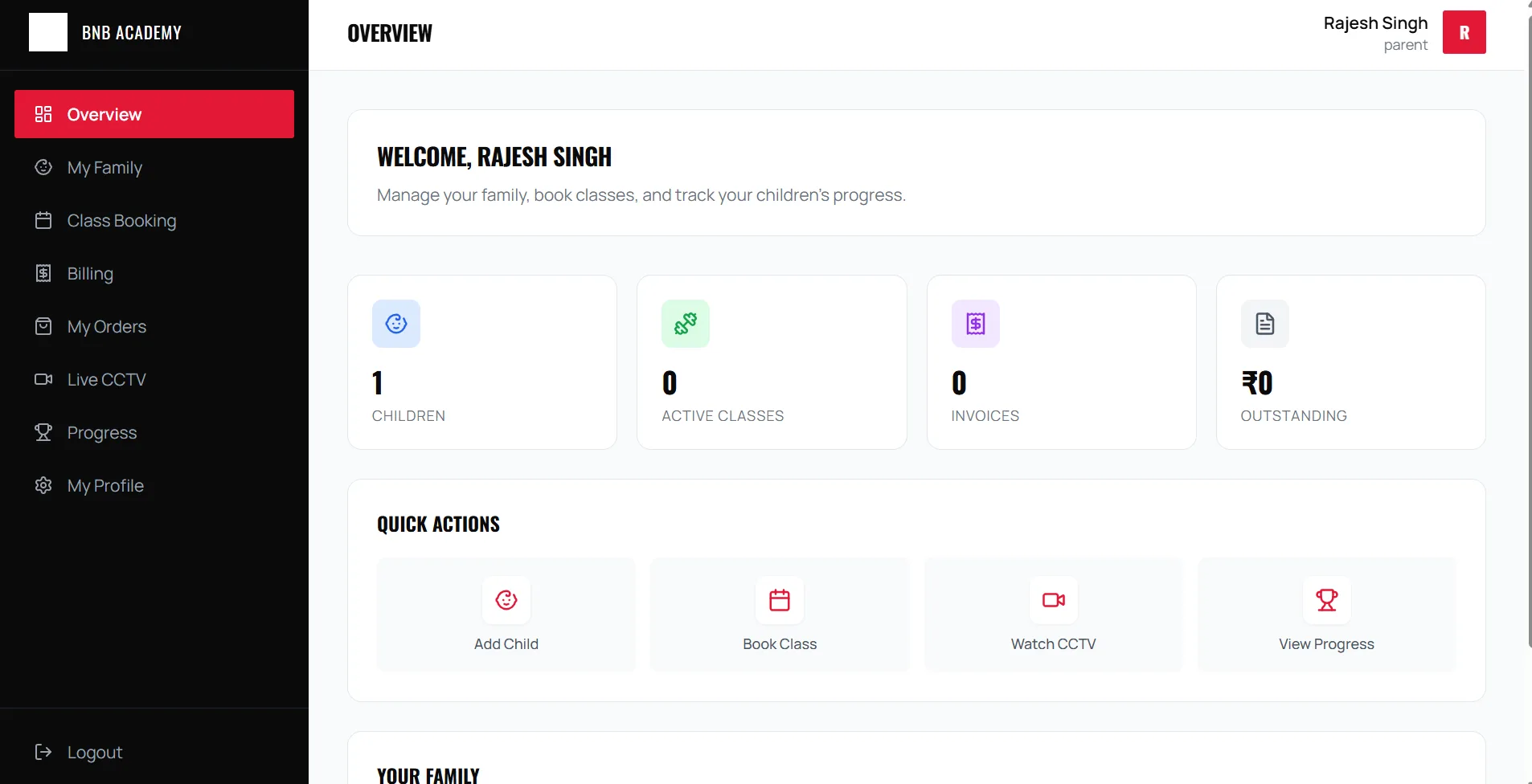
Task: Click the BNB Academy logo
Action: [x=104, y=32]
